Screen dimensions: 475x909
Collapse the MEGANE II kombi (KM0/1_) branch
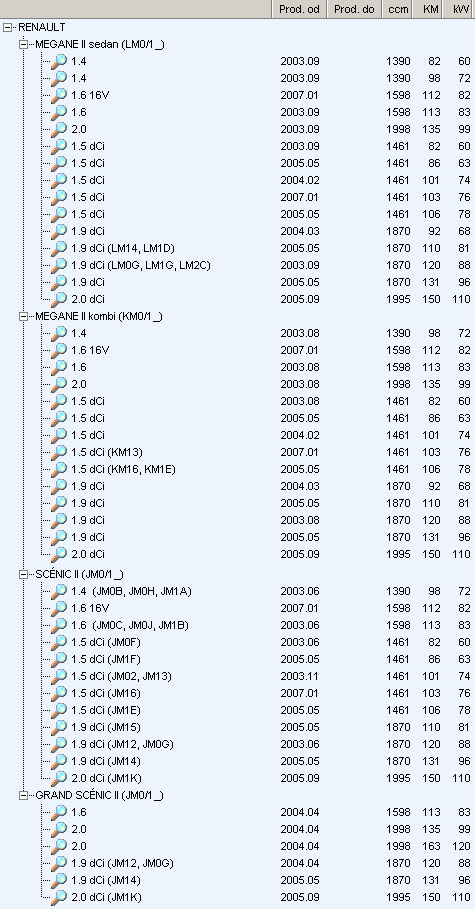pyautogui.click(x=23, y=317)
